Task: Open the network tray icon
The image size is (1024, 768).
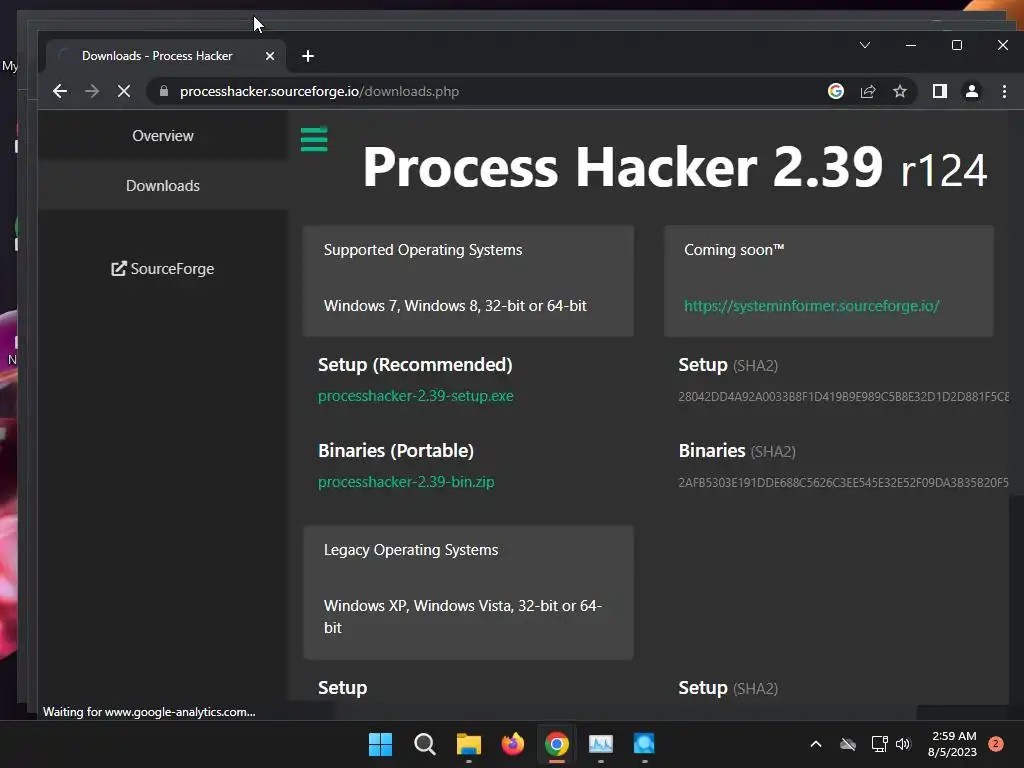Action: click(x=879, y=744)
